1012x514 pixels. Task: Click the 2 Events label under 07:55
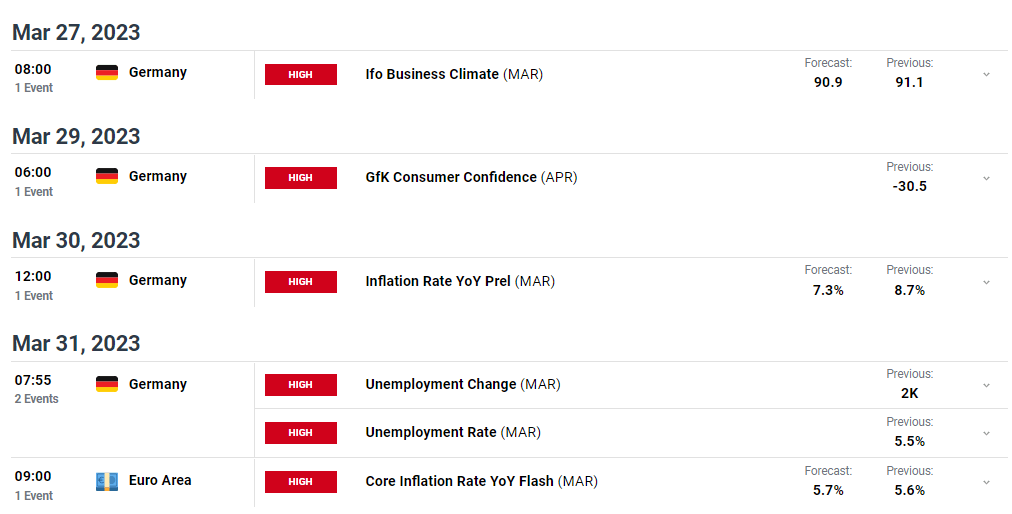click(x=37, y=399)
